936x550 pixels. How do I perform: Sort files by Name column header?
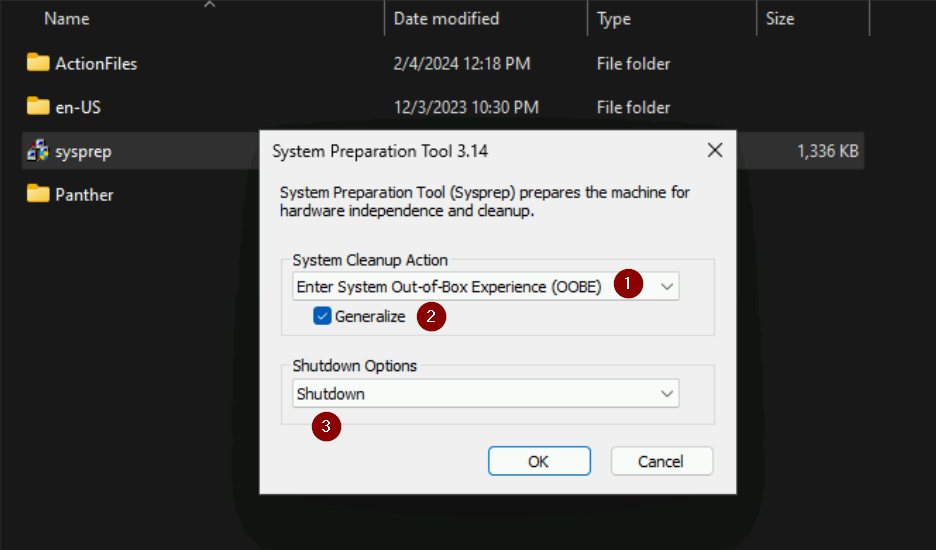(67, 19)
